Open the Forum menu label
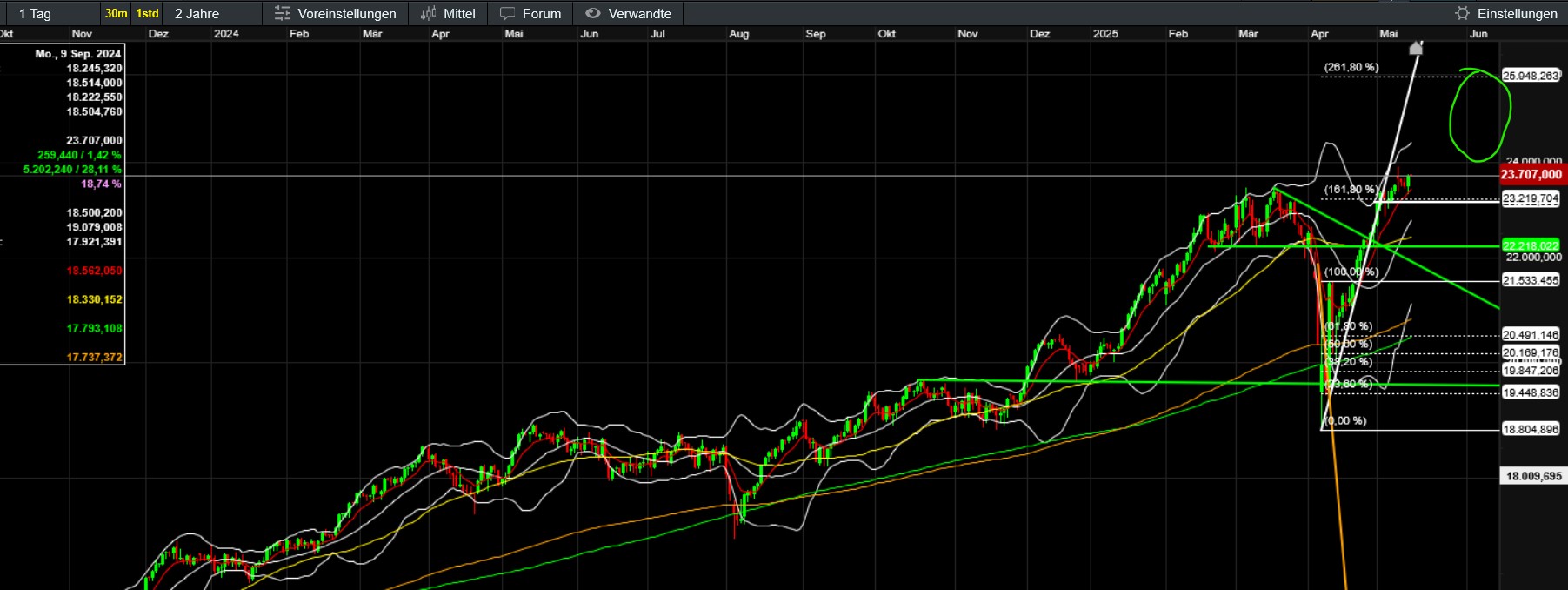Image resolution: width=1568 pixels, height=590 pixels. [x=542, y=14]
